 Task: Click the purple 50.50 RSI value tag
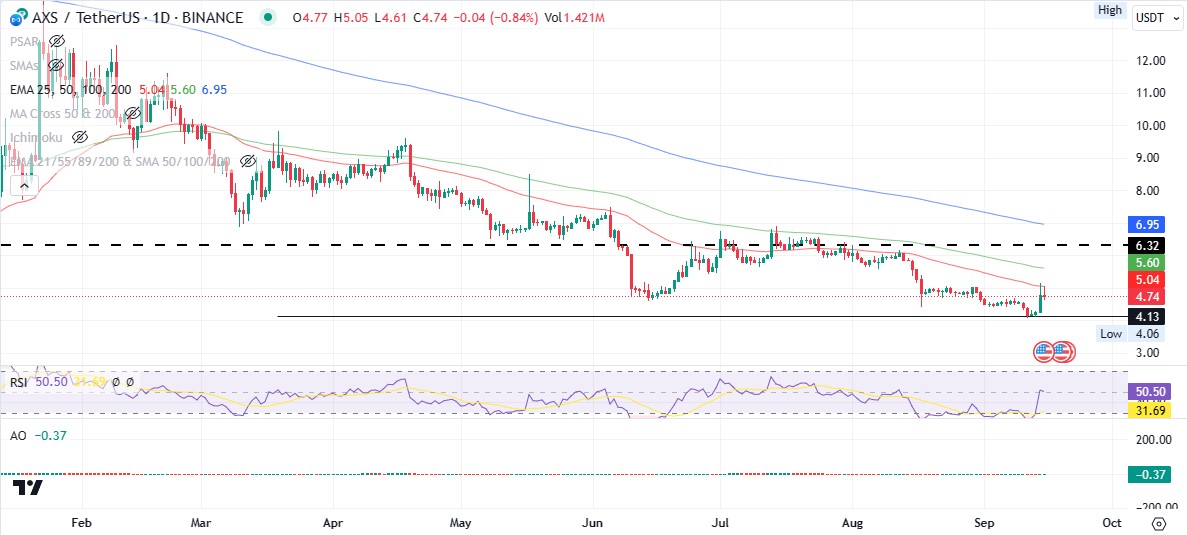(1148, 392)
